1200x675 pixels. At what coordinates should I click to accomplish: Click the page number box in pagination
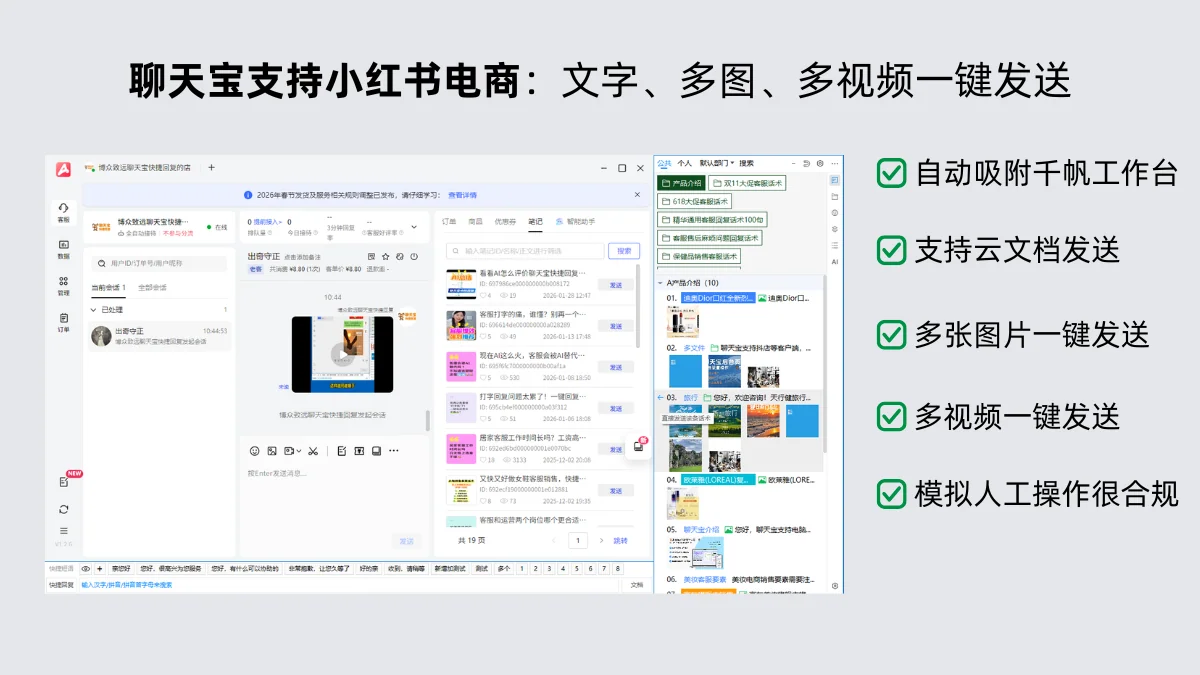[x=578, y=540]
